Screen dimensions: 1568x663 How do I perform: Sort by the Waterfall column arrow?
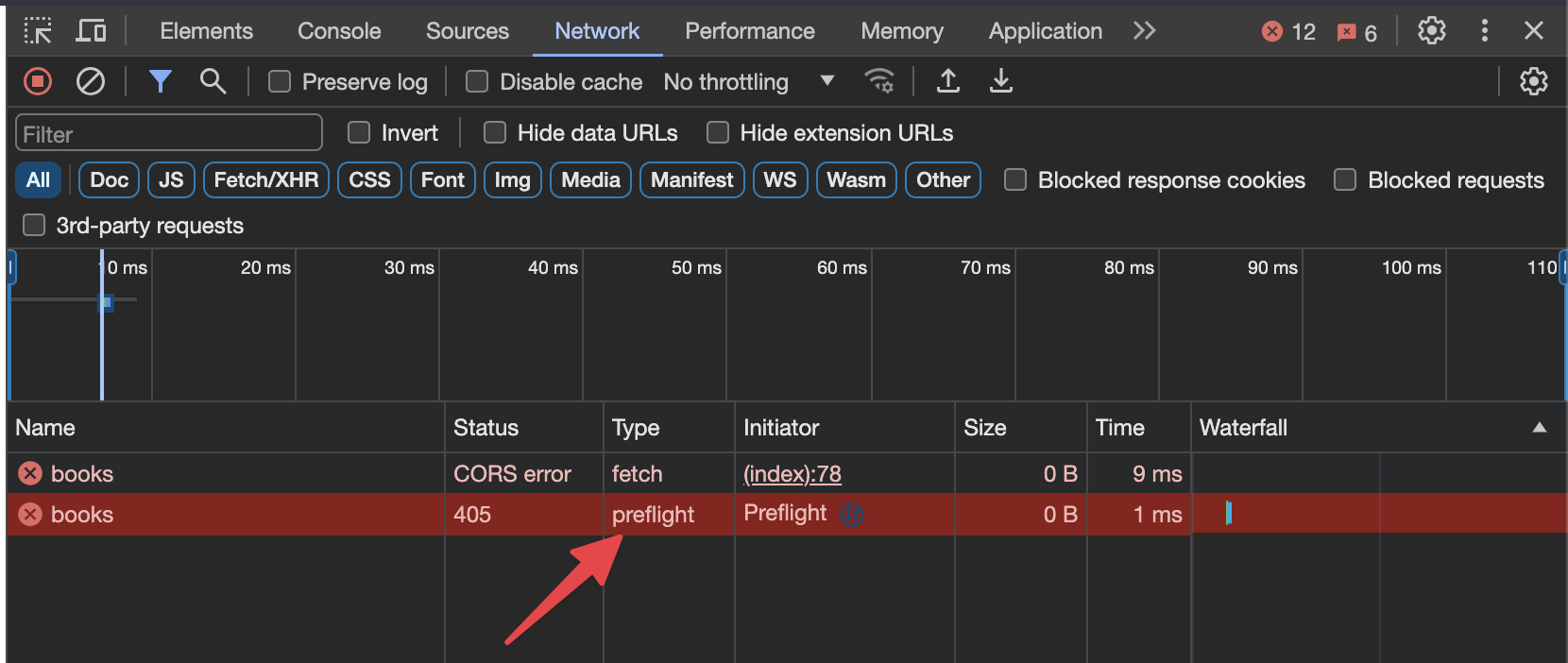coord(1540,428)
